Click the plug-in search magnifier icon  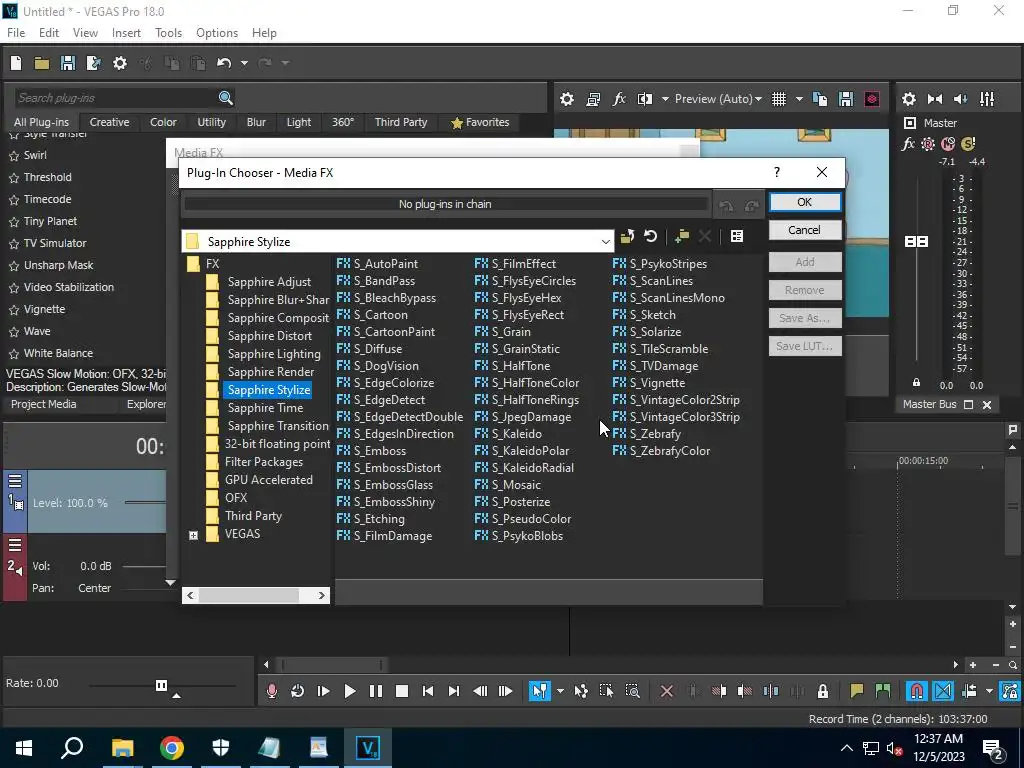(225, 98)
